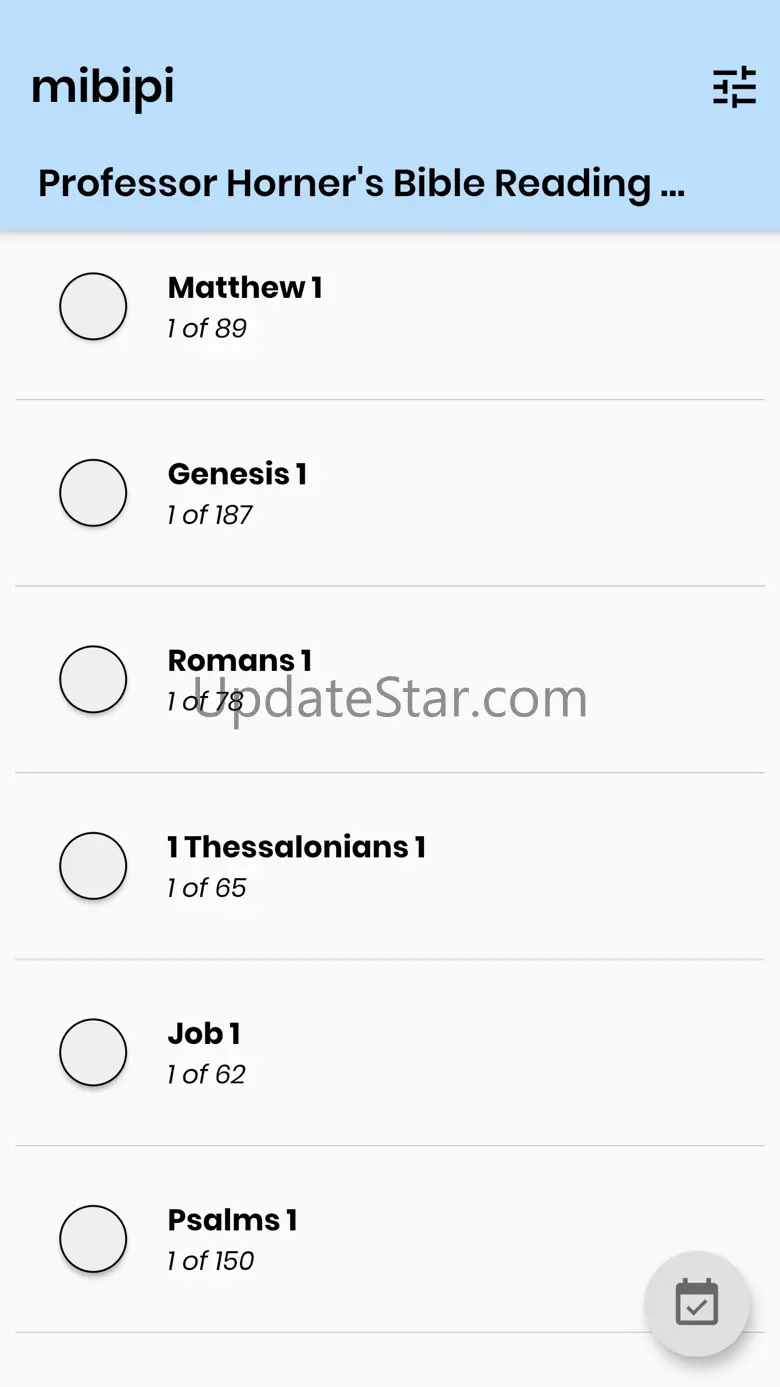Click the "1 of 89" progress label

pyautogui.click(x=207, y=329)
